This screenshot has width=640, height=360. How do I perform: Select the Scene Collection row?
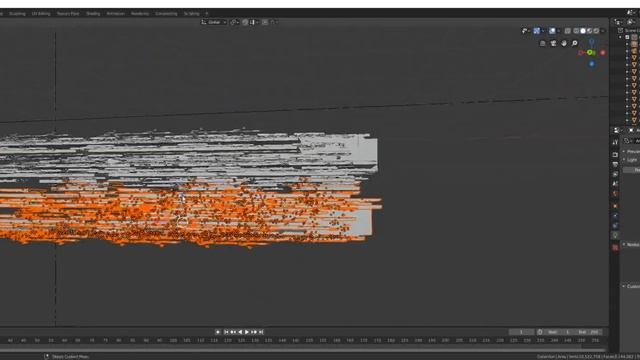coord(629,30)
